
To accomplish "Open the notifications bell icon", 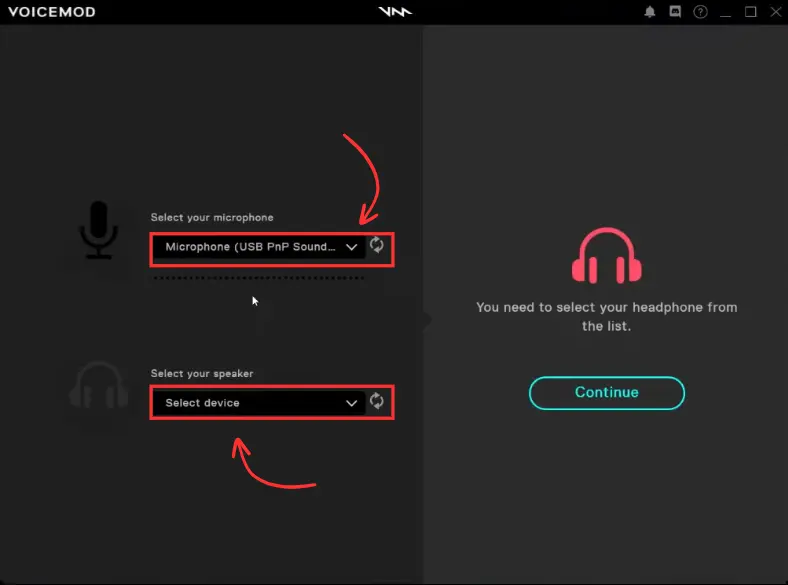I will pos(650,12).
